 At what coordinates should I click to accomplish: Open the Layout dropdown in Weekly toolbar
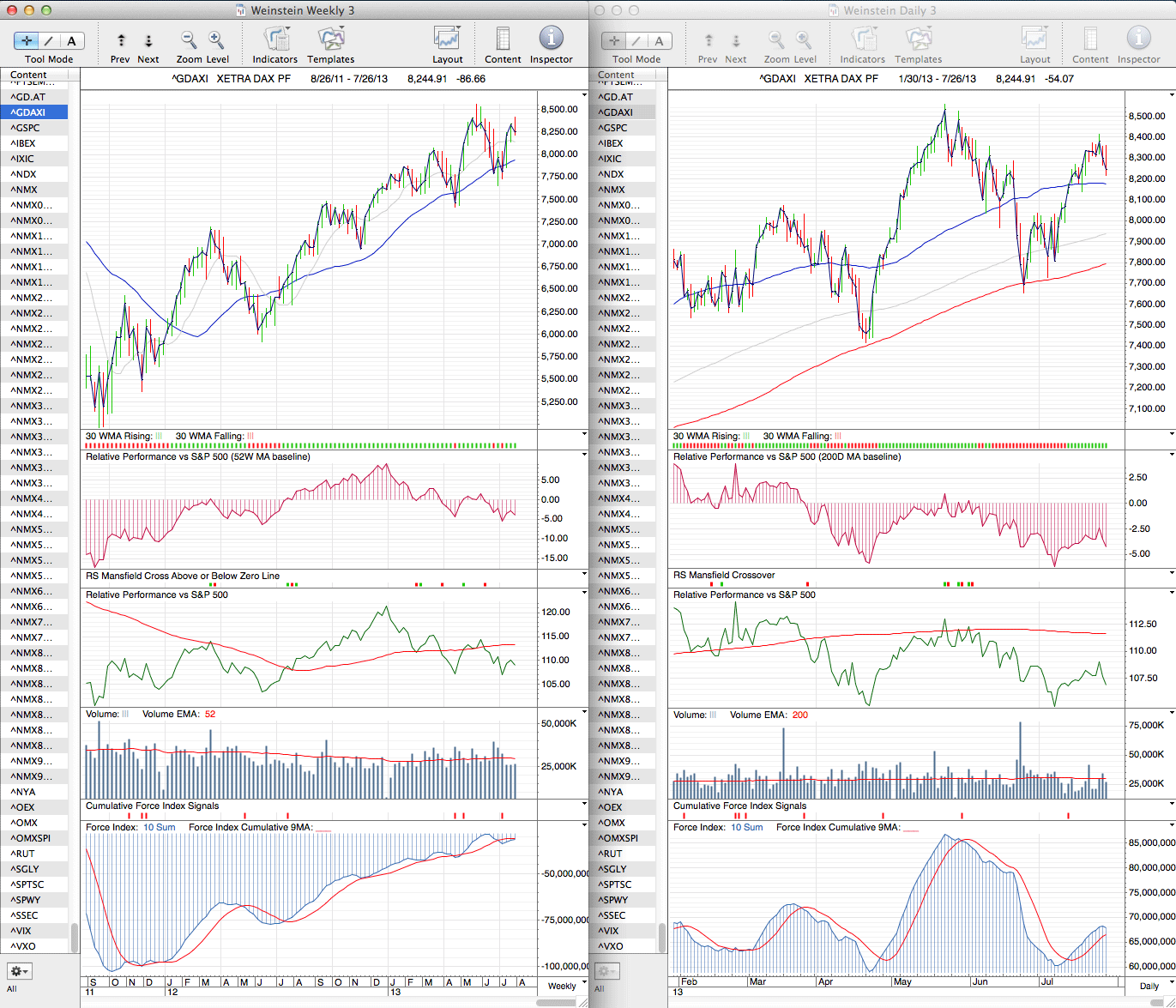tap(447, 39)
